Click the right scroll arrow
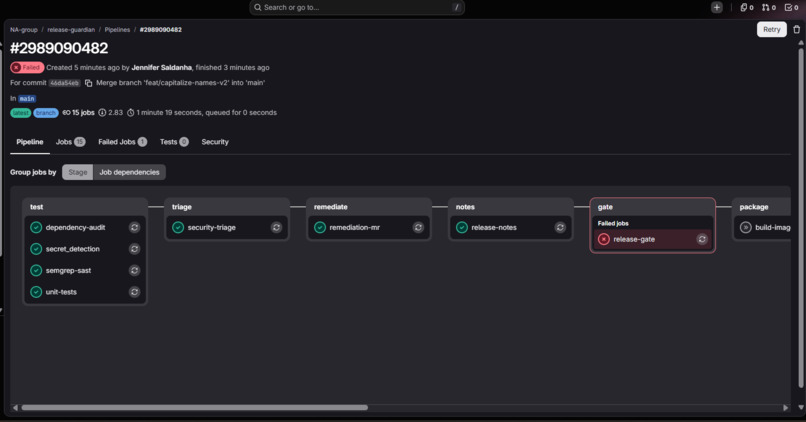 coord(785,408)
